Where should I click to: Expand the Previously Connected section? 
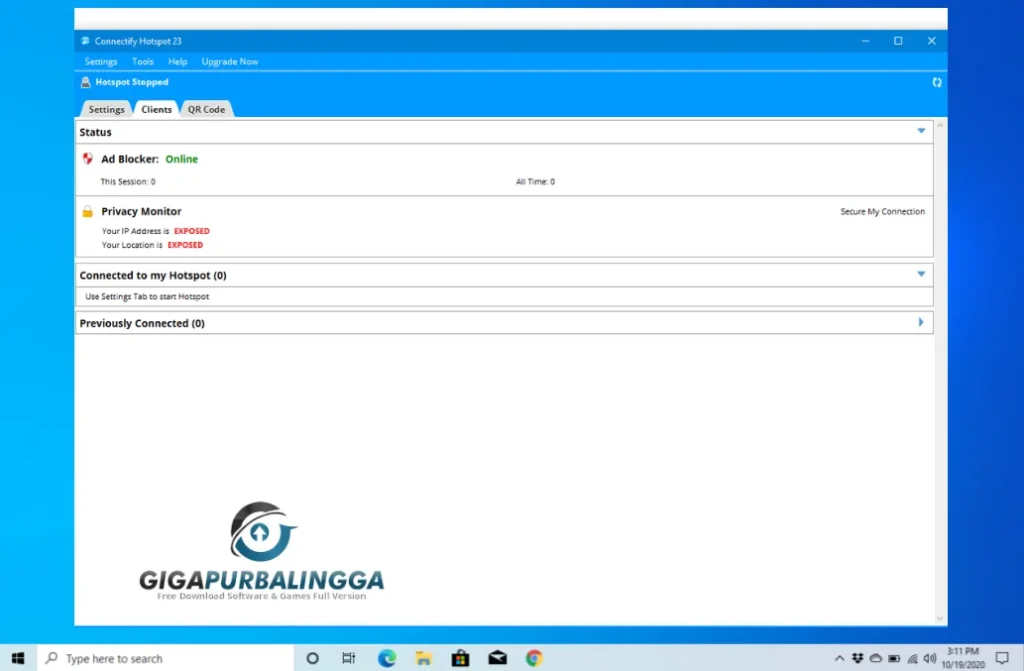[x=921, y=323]
